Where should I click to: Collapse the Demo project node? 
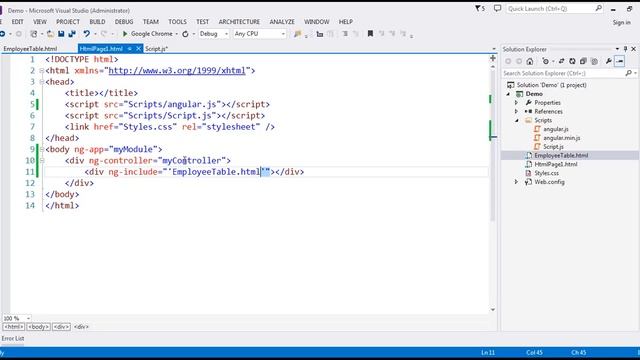(509, 94)
